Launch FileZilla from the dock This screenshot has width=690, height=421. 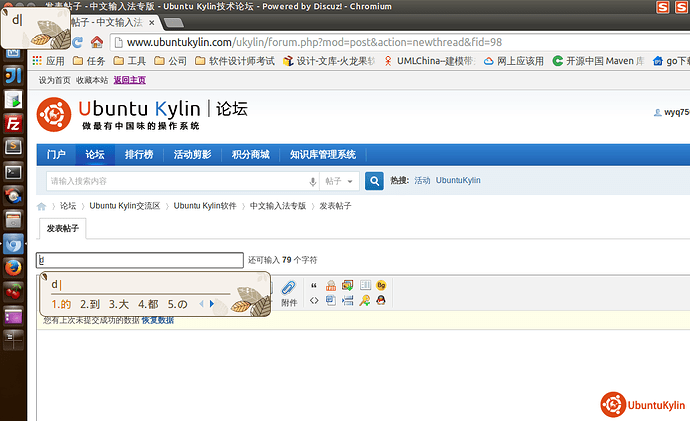pos(13,124)
